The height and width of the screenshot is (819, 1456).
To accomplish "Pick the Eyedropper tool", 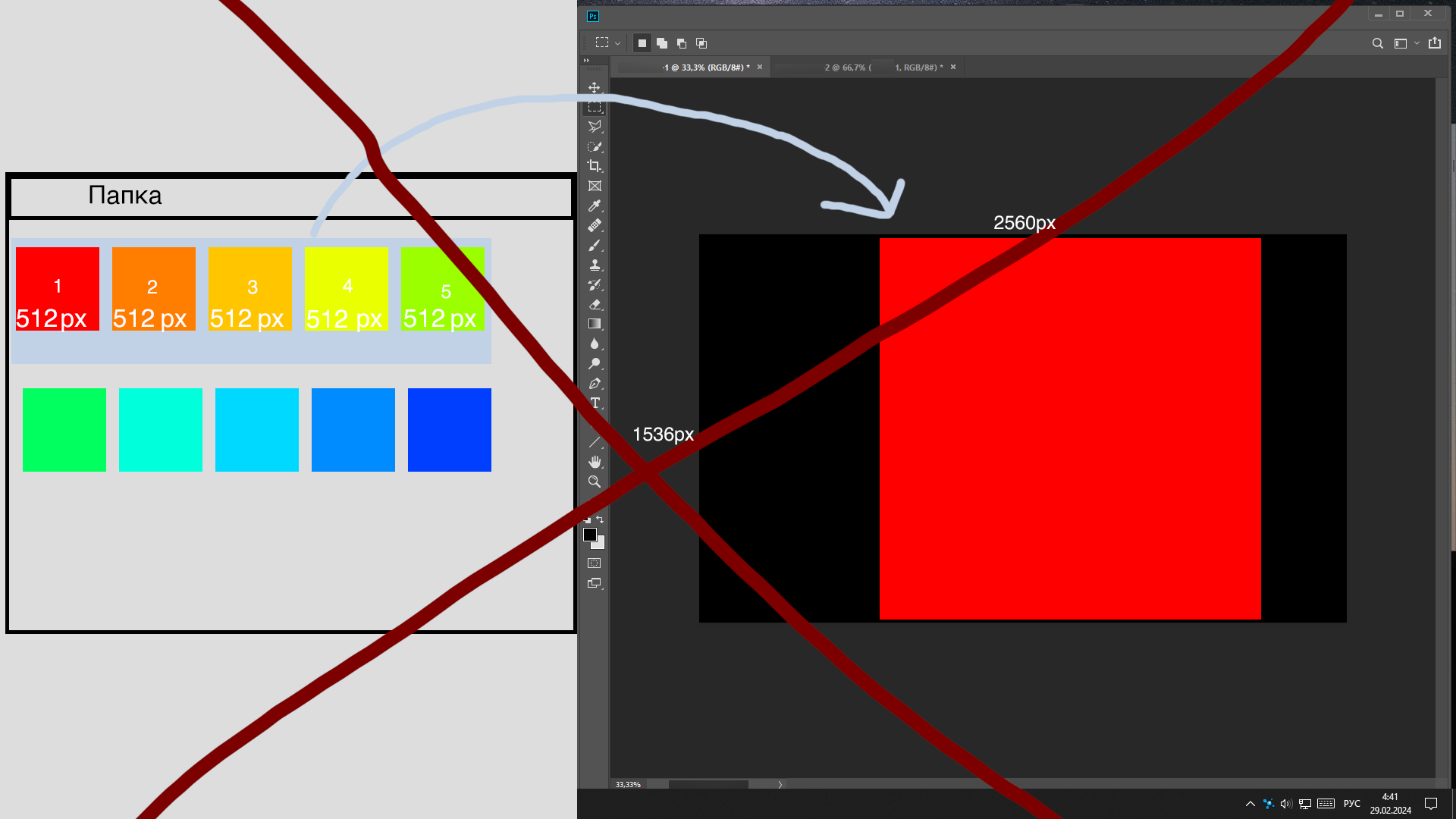I will [595, 206].
